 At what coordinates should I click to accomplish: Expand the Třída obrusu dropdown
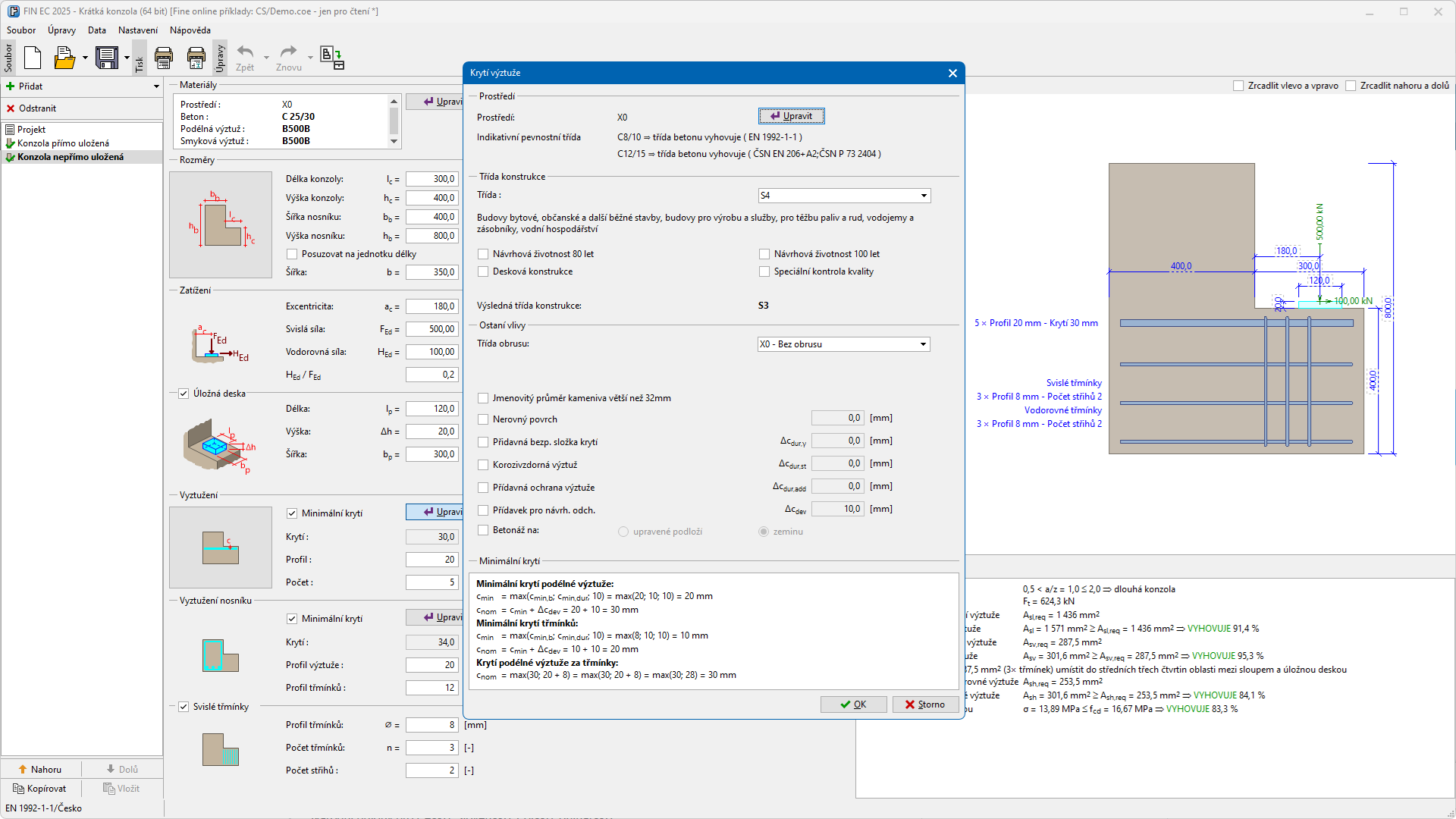[x=922, y=344]
